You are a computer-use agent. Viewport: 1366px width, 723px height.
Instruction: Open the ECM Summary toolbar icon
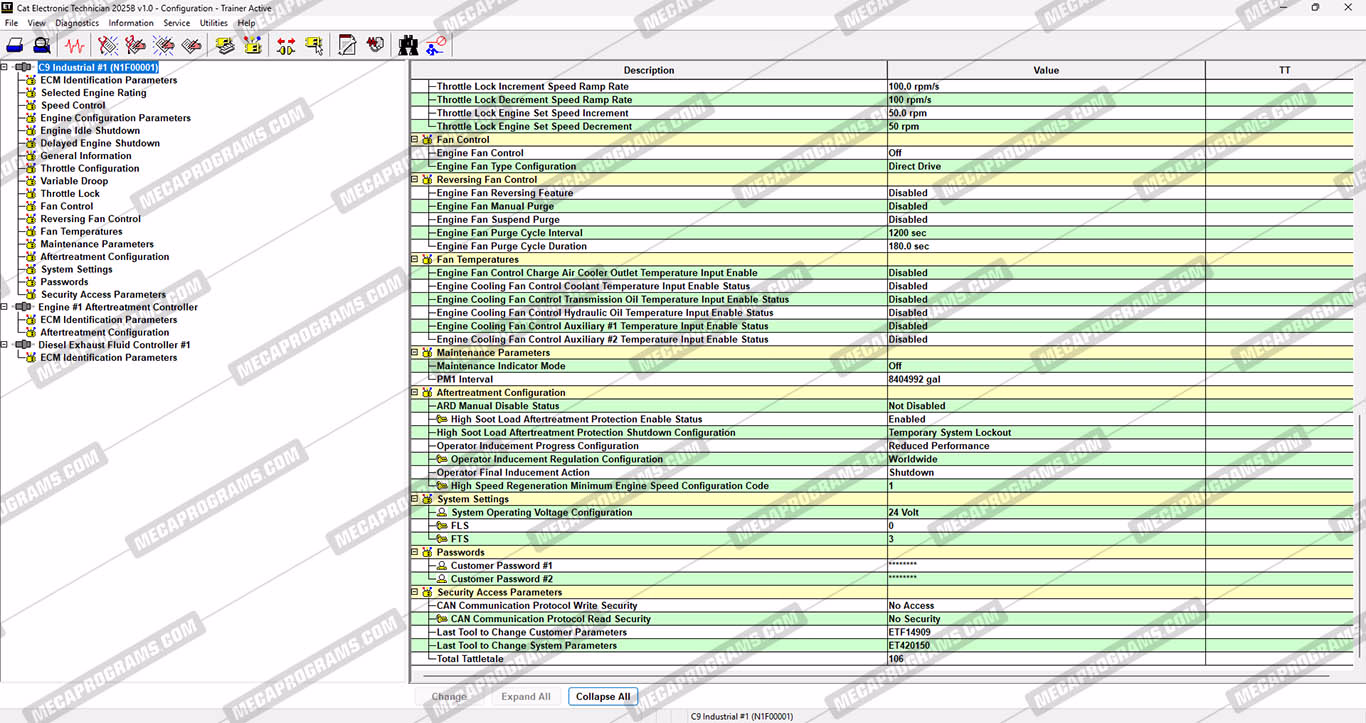225,45
